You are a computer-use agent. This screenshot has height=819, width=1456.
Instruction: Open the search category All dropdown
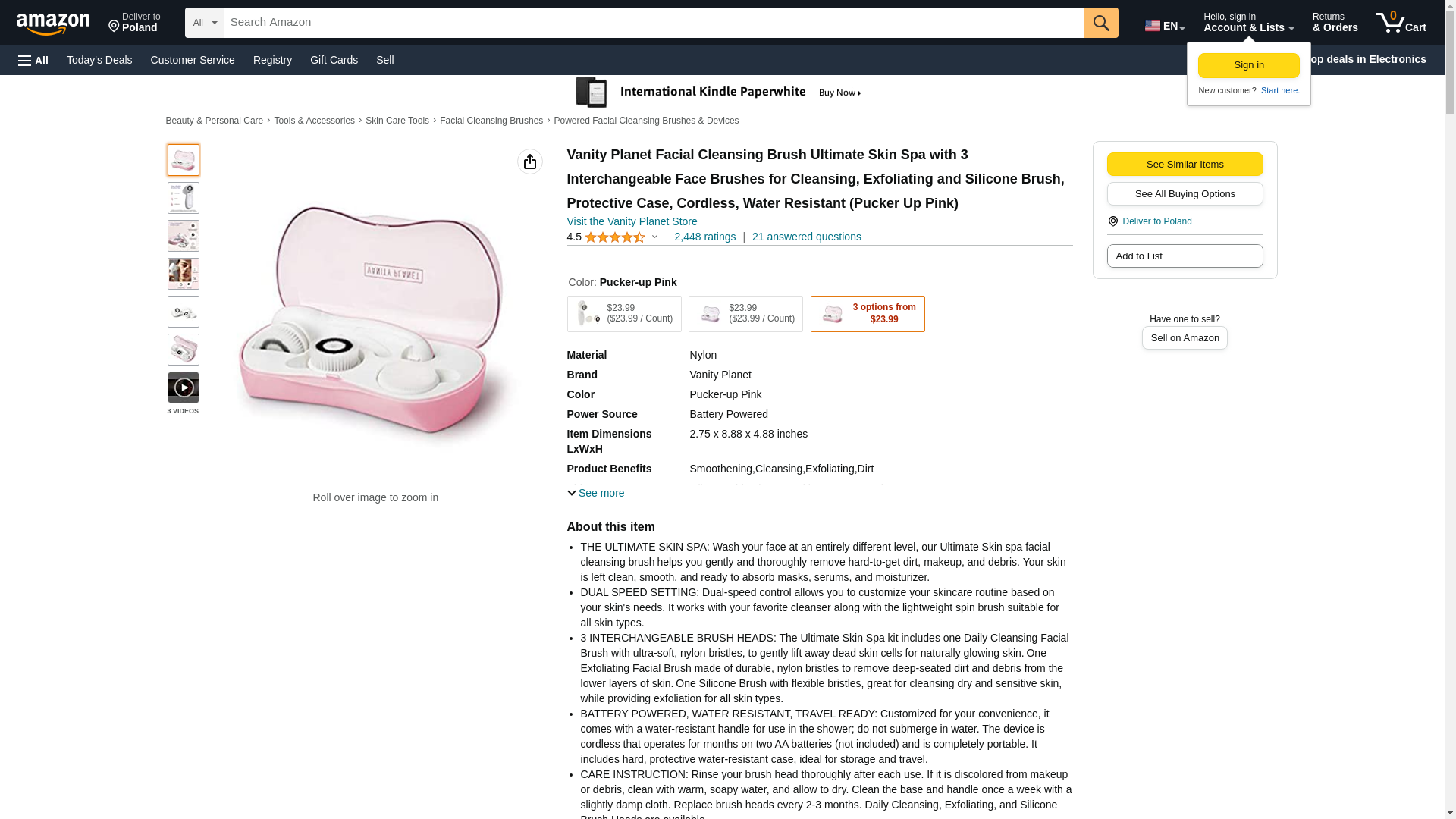204,23
